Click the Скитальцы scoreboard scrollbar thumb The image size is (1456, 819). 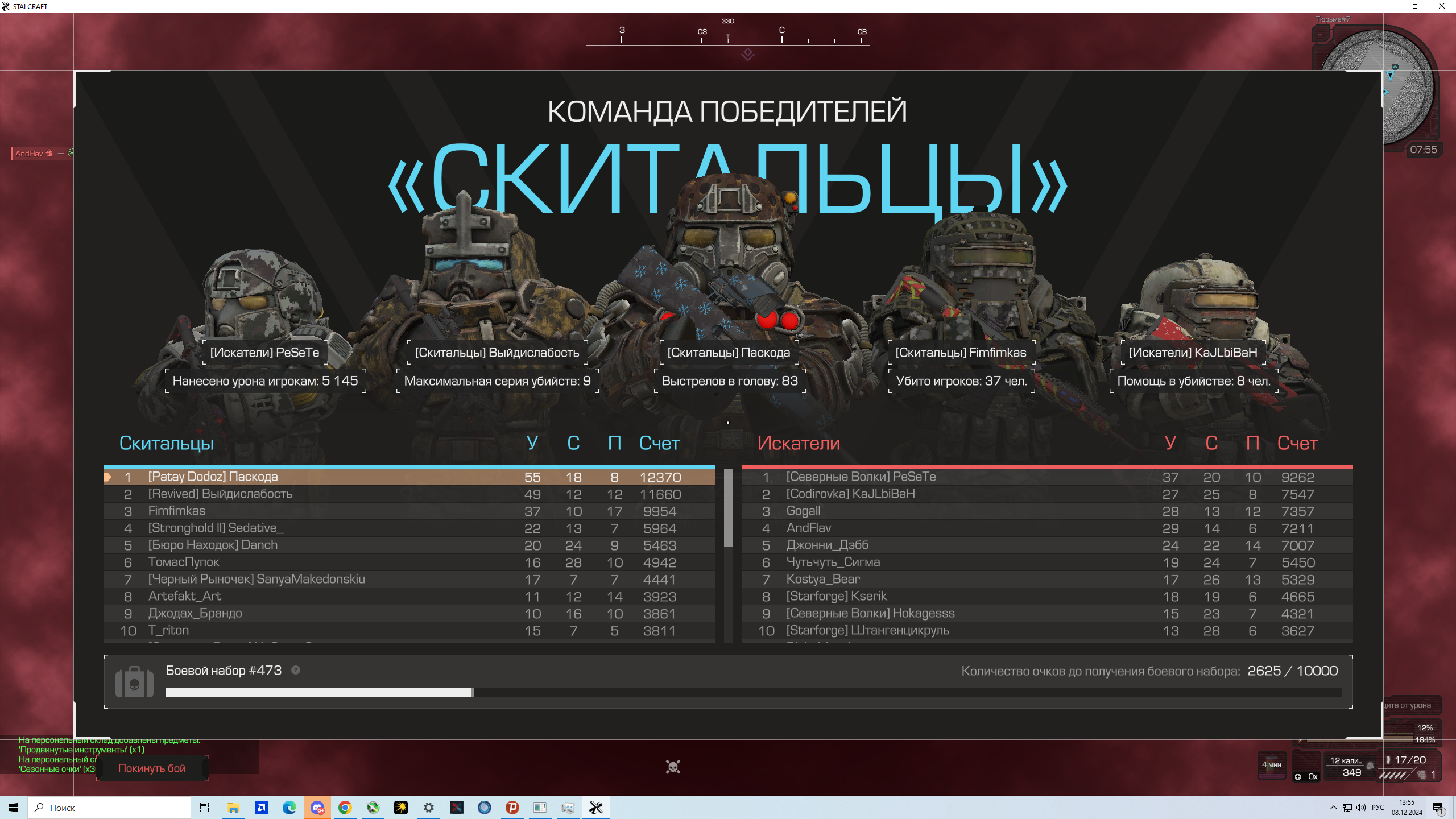tap(728, 507)
